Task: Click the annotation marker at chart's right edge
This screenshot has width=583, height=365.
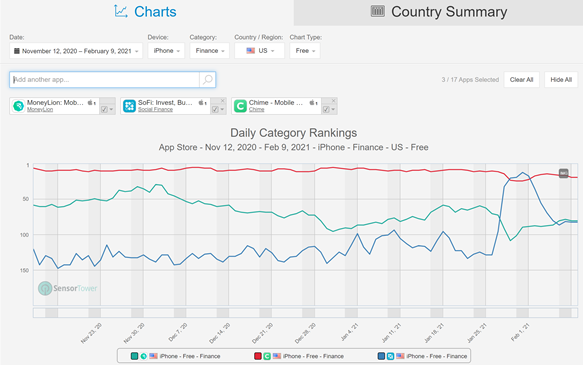Action: point(564,173)
